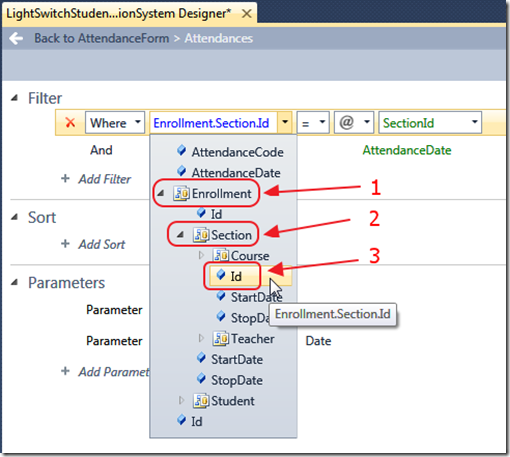Click plus icon beside Add Filter

(65, 178)
